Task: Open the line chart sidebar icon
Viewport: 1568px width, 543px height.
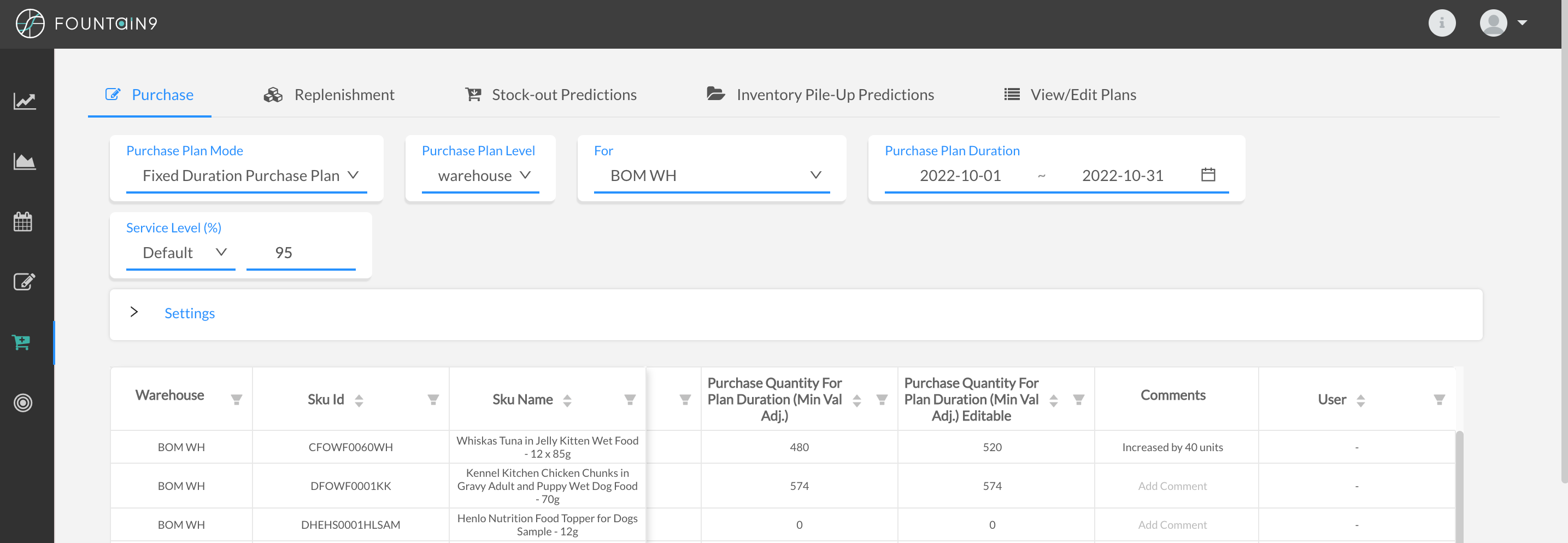Action: (x=25, y=101)
